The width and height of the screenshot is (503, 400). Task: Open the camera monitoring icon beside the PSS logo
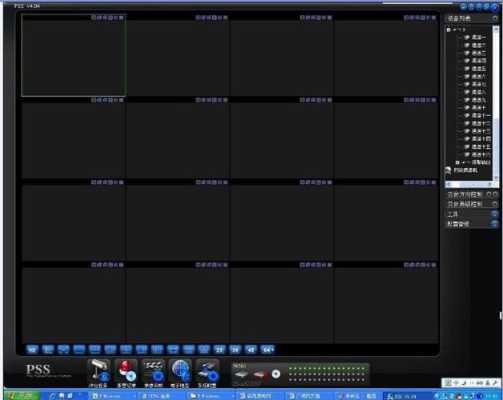point(99,373)
